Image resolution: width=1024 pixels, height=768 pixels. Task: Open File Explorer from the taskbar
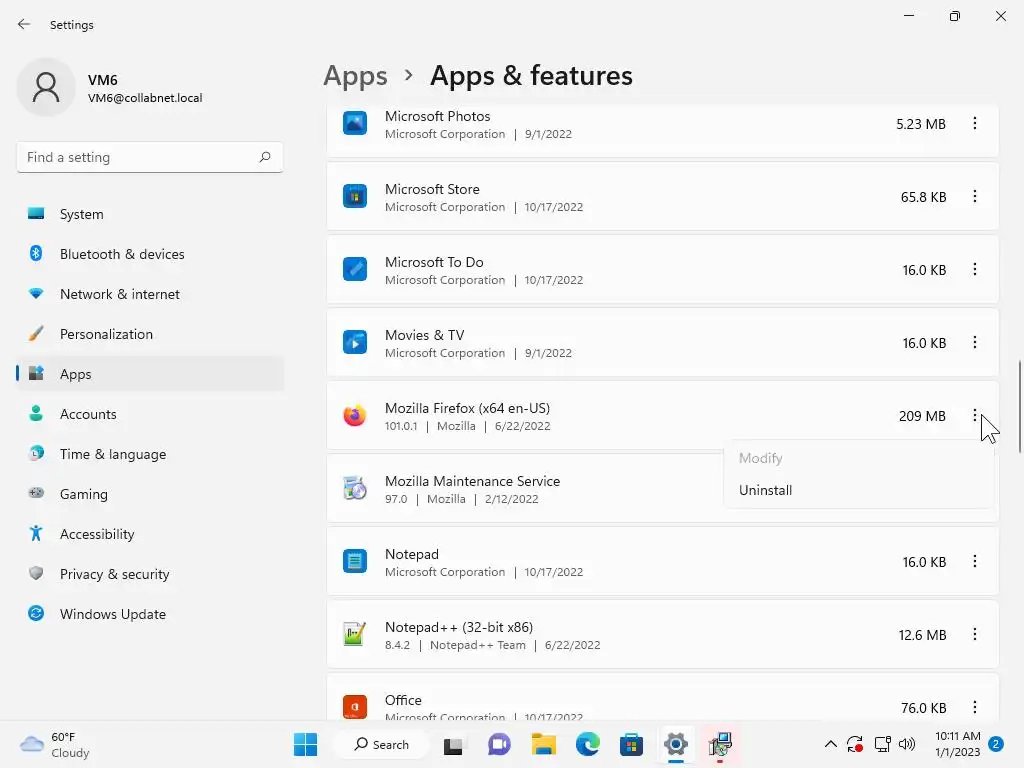click(x=543, y=744)
